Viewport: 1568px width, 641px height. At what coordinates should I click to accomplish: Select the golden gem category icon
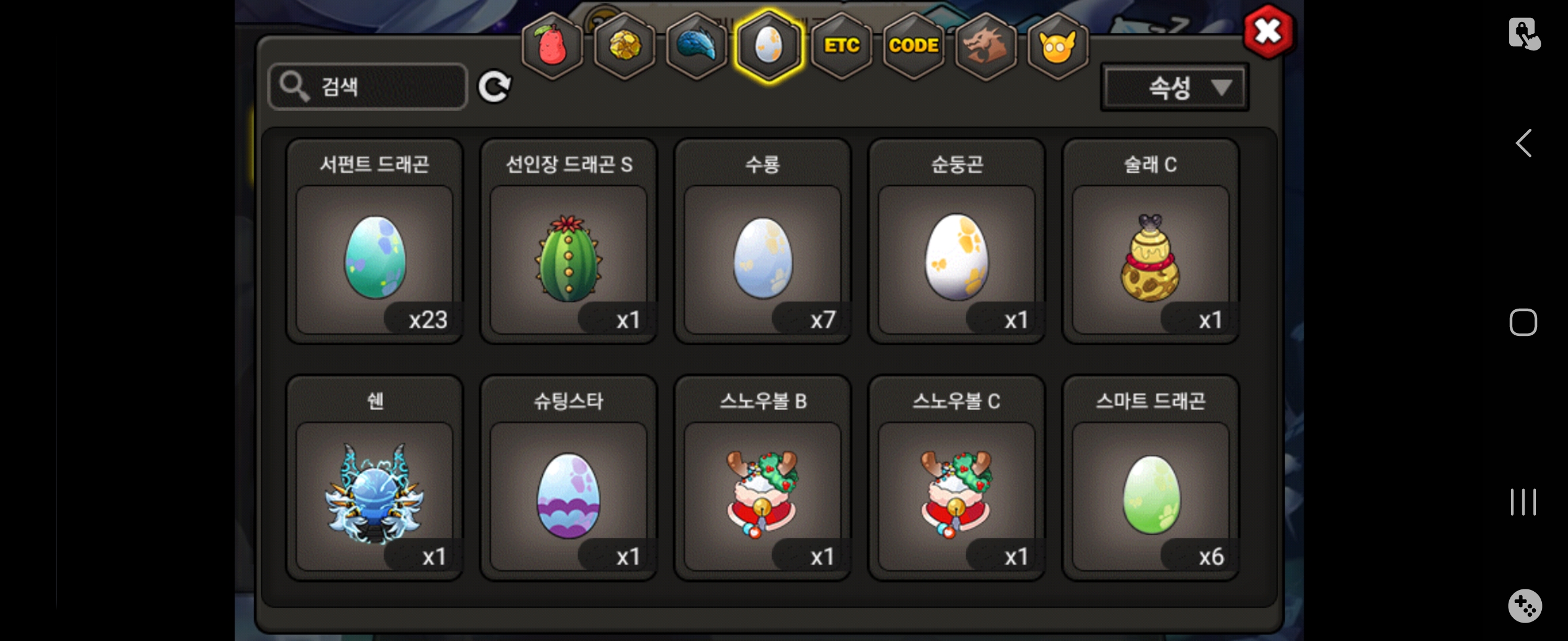[x=624, y=46]
